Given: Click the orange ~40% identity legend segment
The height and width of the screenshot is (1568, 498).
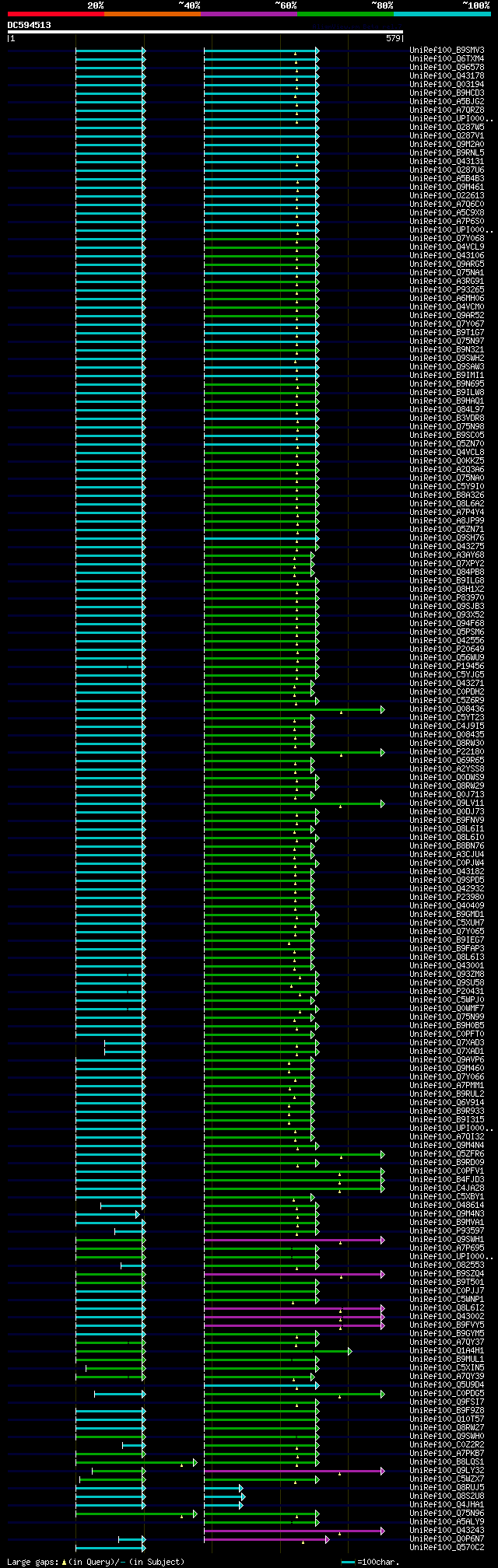Looking at the screenshot, I should pos(153,13).
